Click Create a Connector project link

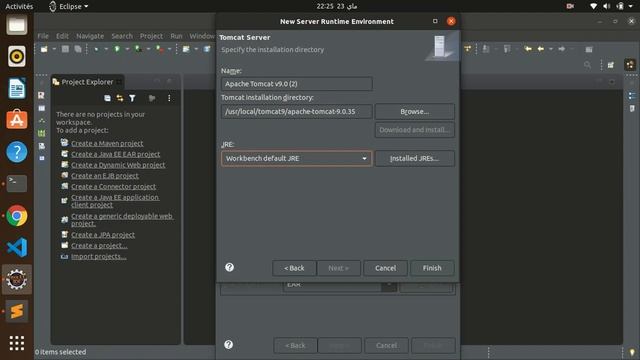pyautogui.click(x=113, y=186)
